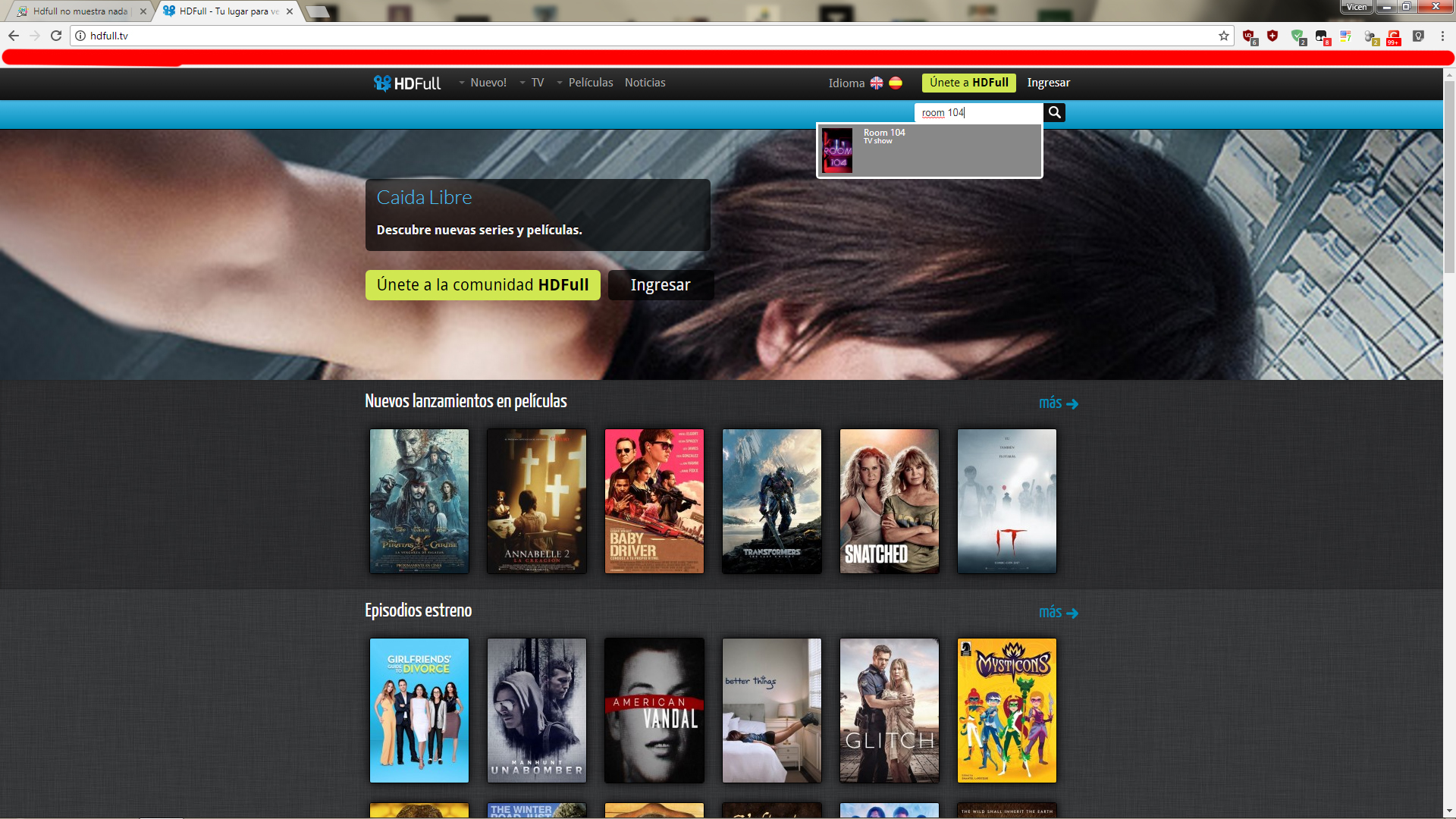Open the IT movie poster

pyautogui.click(x=1007, y=501)
